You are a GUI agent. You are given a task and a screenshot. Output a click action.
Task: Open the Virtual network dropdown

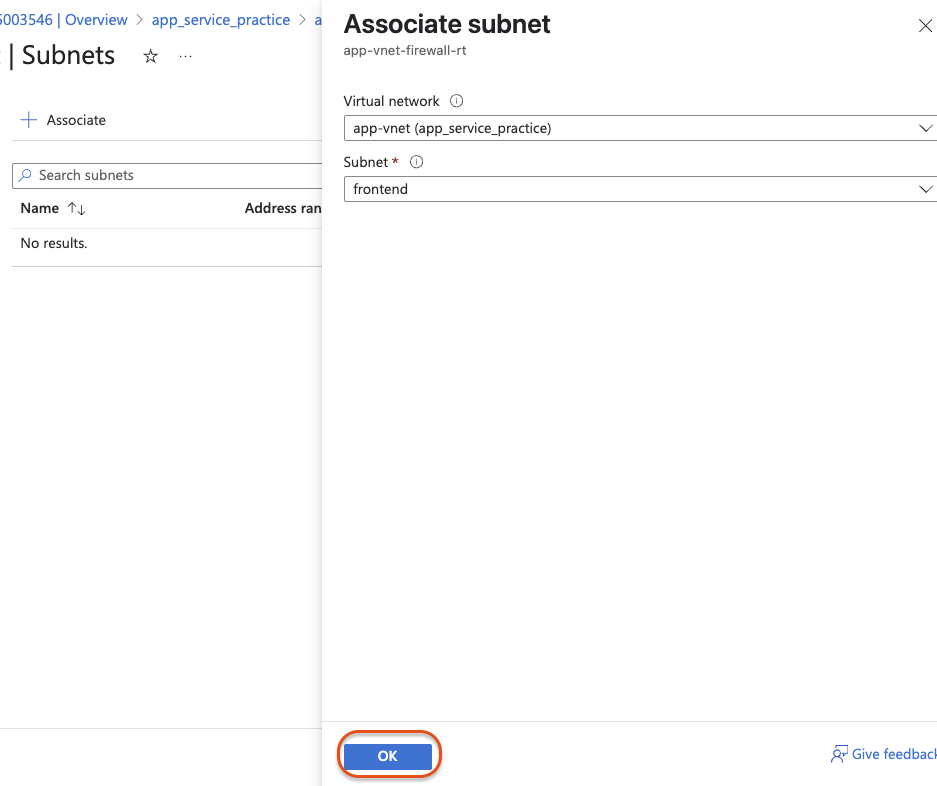[640, 128]
